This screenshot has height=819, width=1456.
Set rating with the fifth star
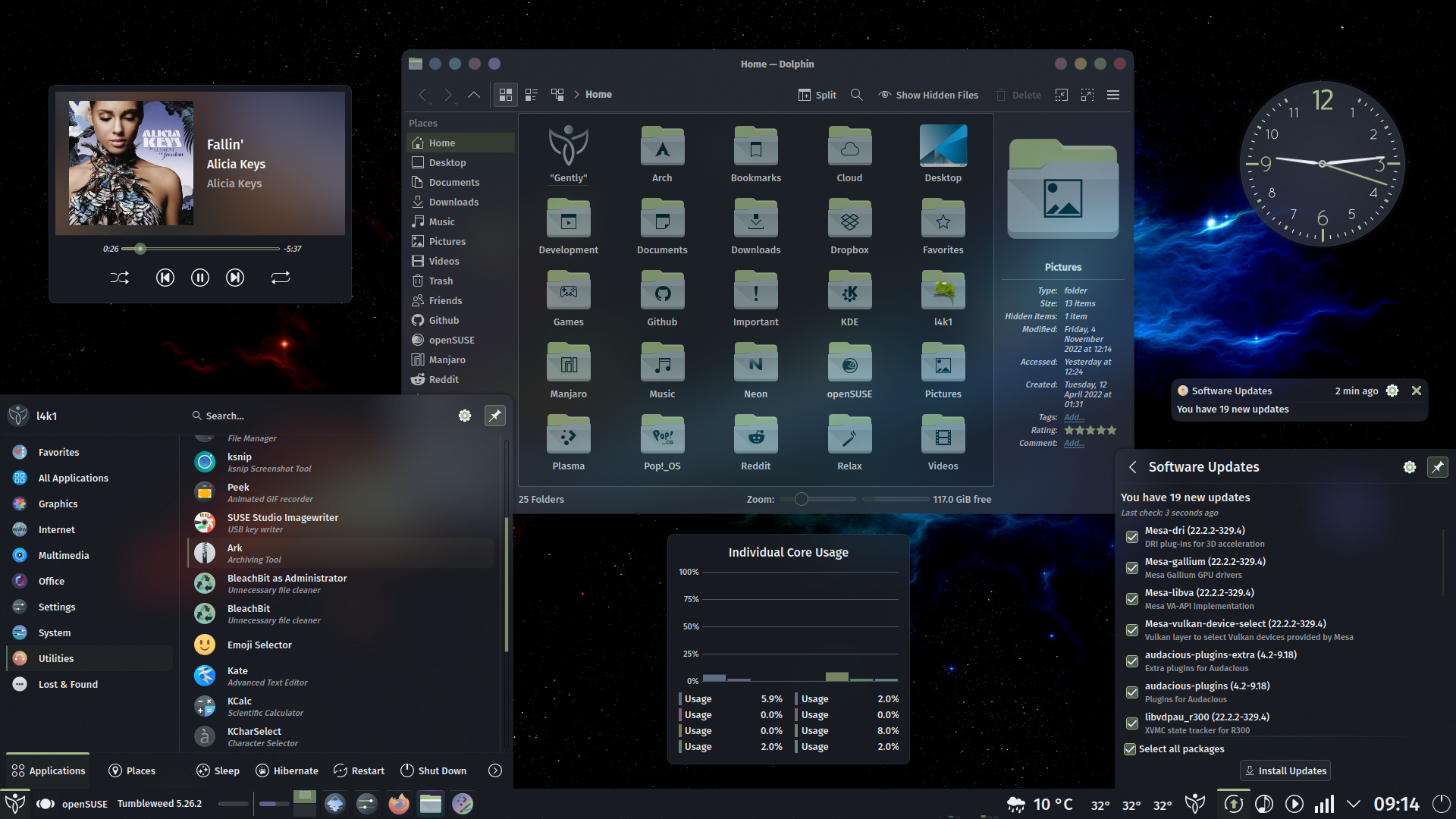1112,430
